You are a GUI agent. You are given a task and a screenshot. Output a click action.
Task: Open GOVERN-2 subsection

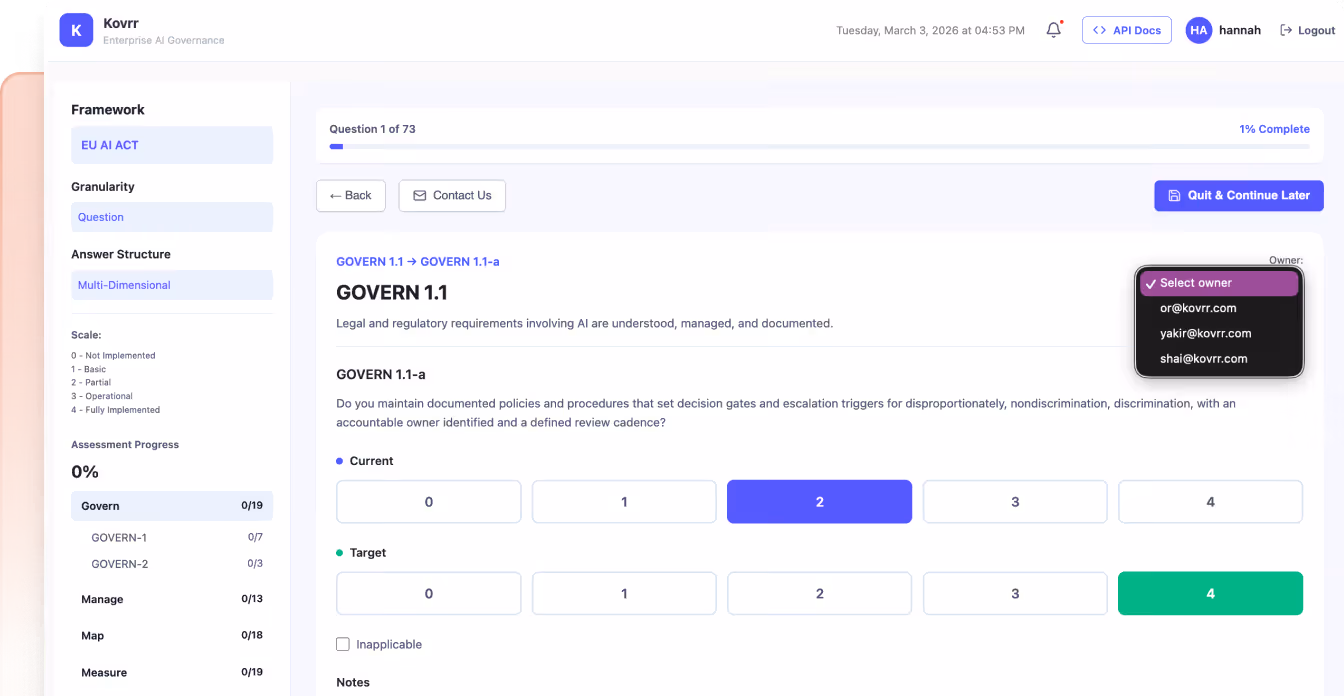(x=172, y=564)
